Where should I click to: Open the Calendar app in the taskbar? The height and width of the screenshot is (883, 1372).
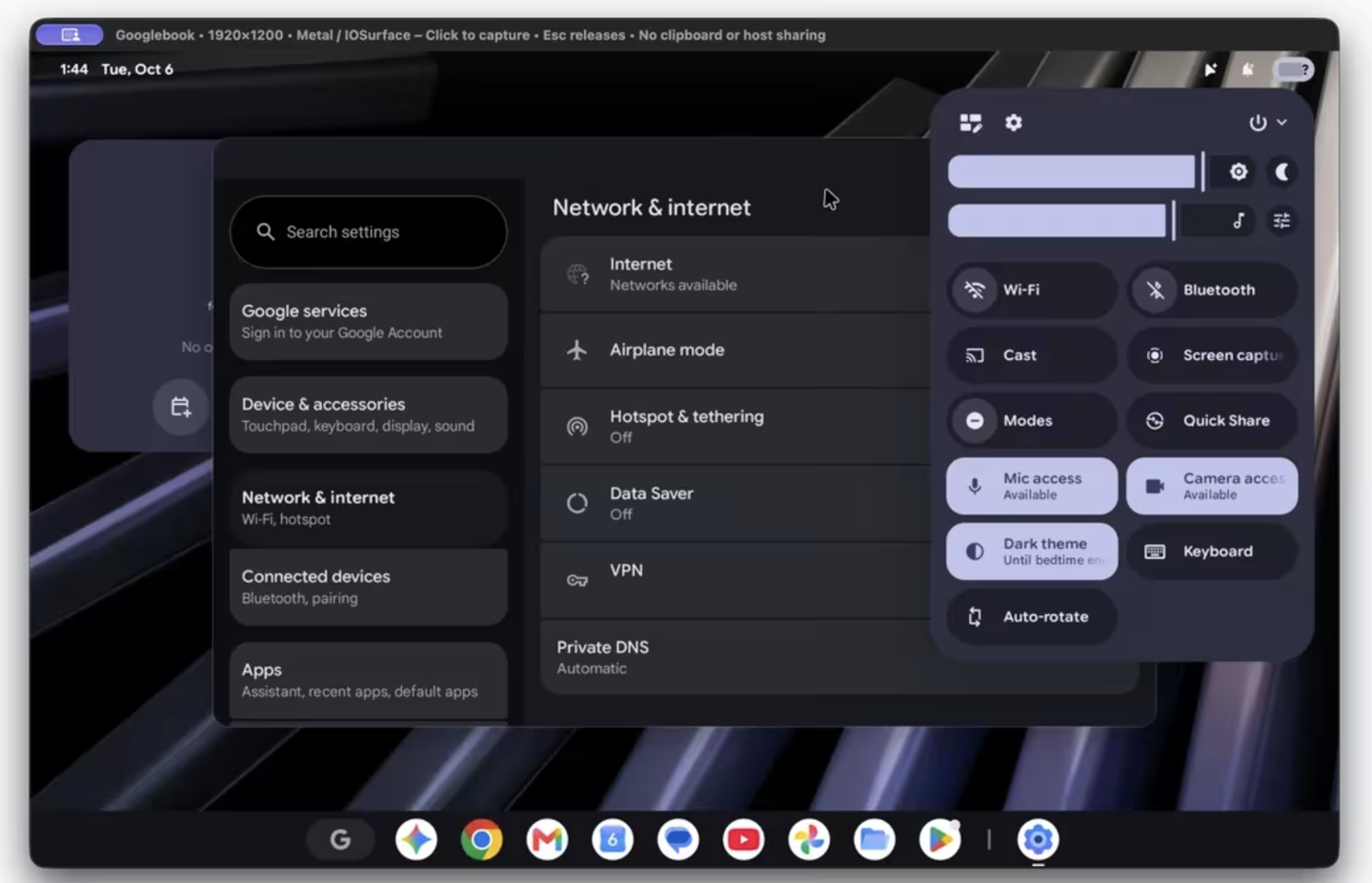(613, 839)
